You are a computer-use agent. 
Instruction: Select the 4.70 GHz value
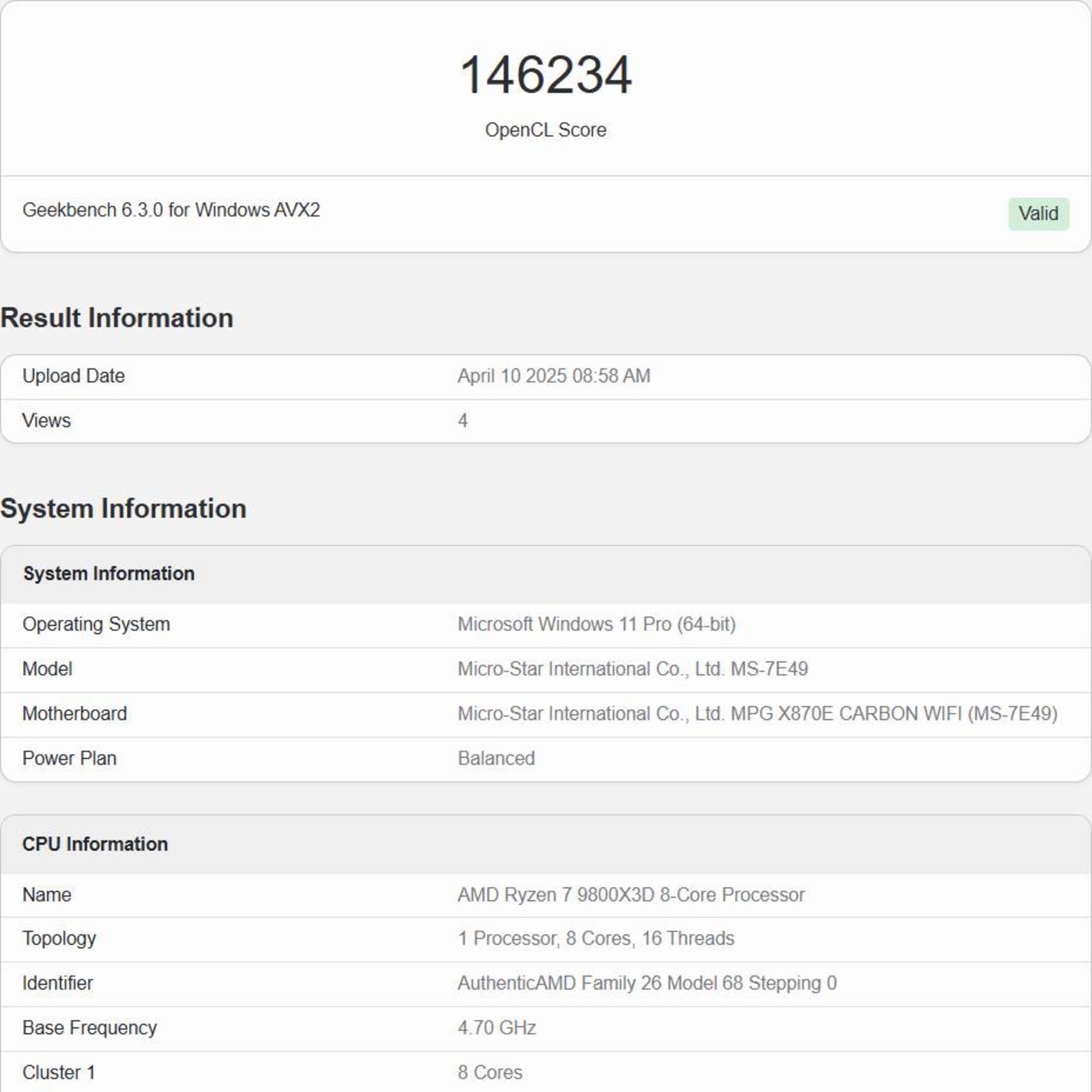[497, 1028]
